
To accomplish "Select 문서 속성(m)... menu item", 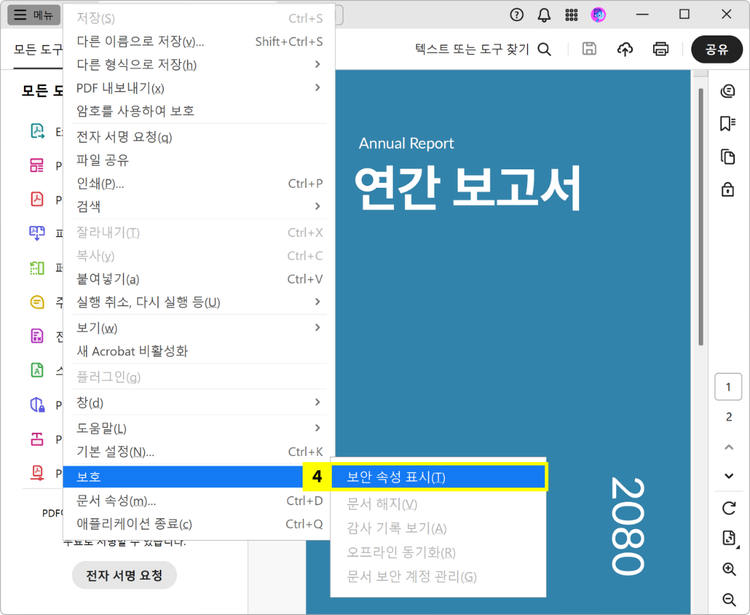I will tap(199, 501).
